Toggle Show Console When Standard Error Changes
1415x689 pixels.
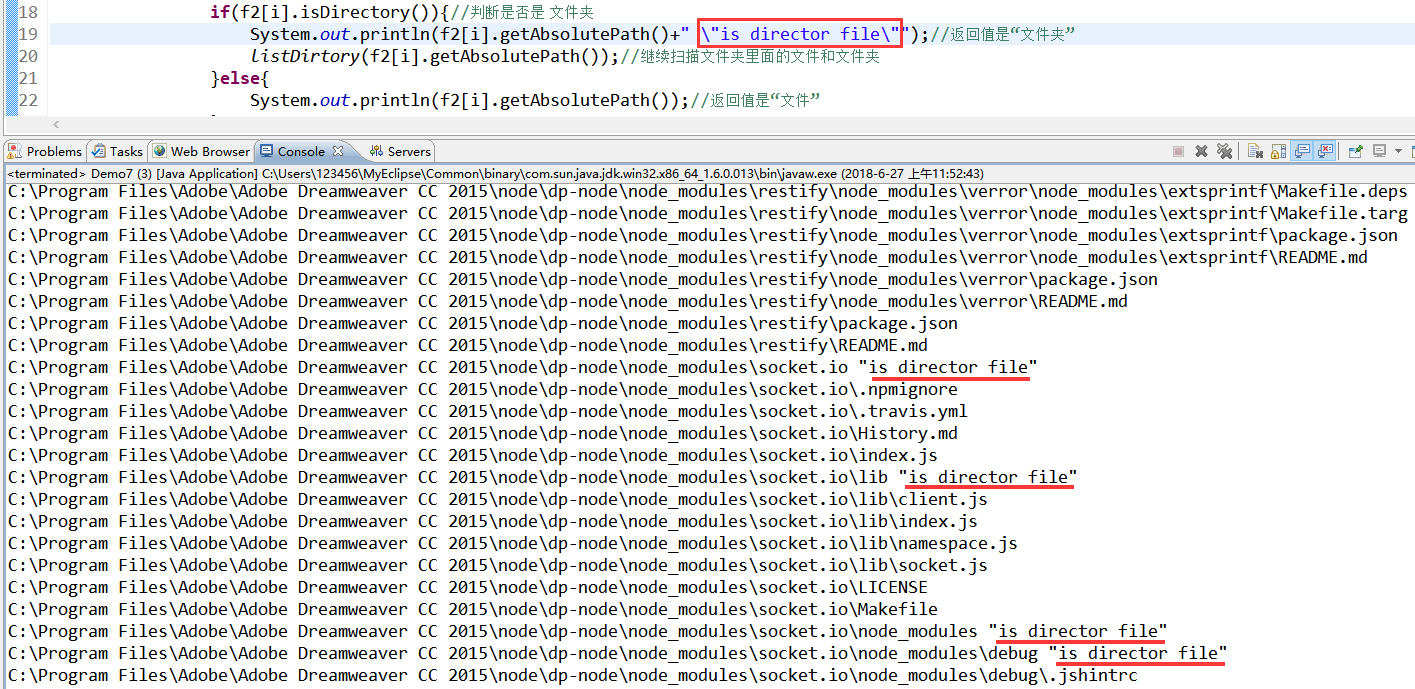click(x=1325, y=151)
